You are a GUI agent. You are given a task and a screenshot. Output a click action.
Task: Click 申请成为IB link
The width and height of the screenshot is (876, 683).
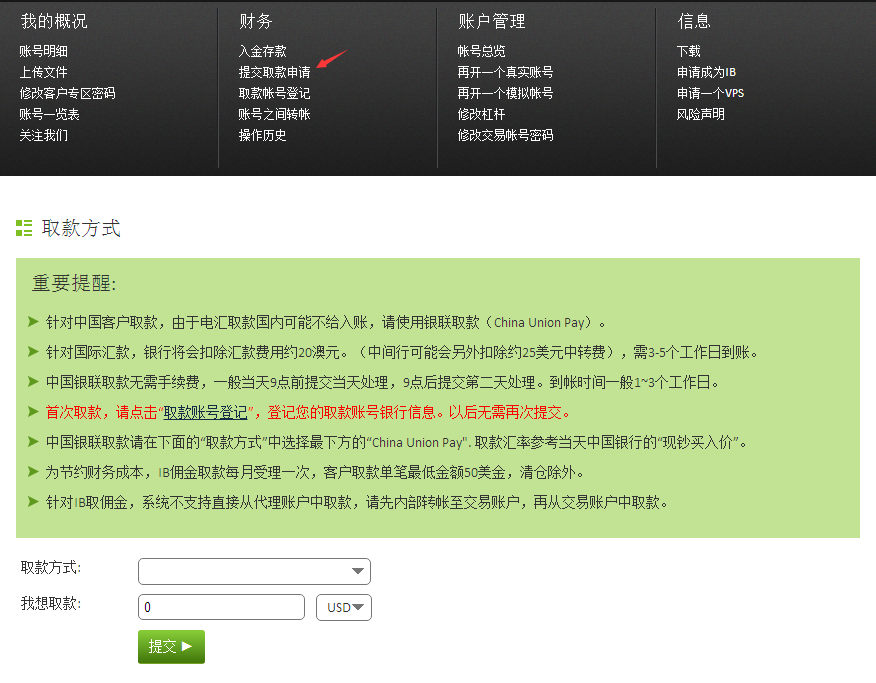[706, 72]
